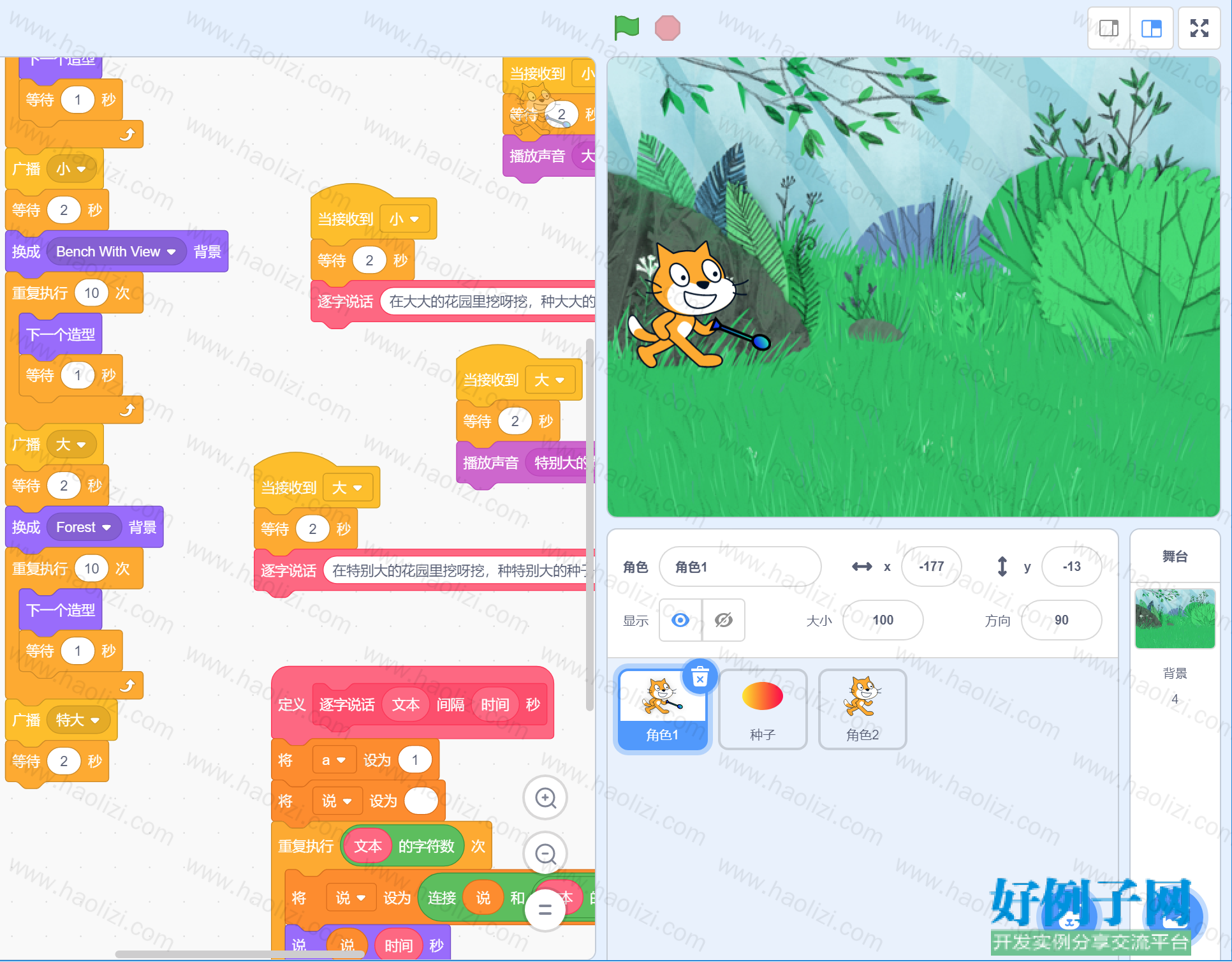
Task: Click the 播放声音 特别大的 sound block
Action: tap(526, 463)
